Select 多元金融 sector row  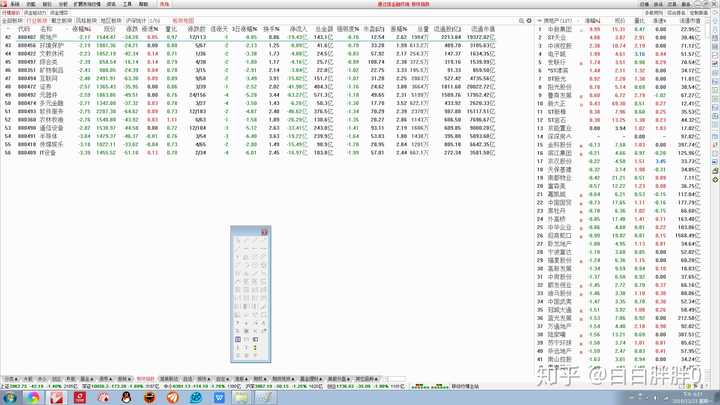pos(248,103)
